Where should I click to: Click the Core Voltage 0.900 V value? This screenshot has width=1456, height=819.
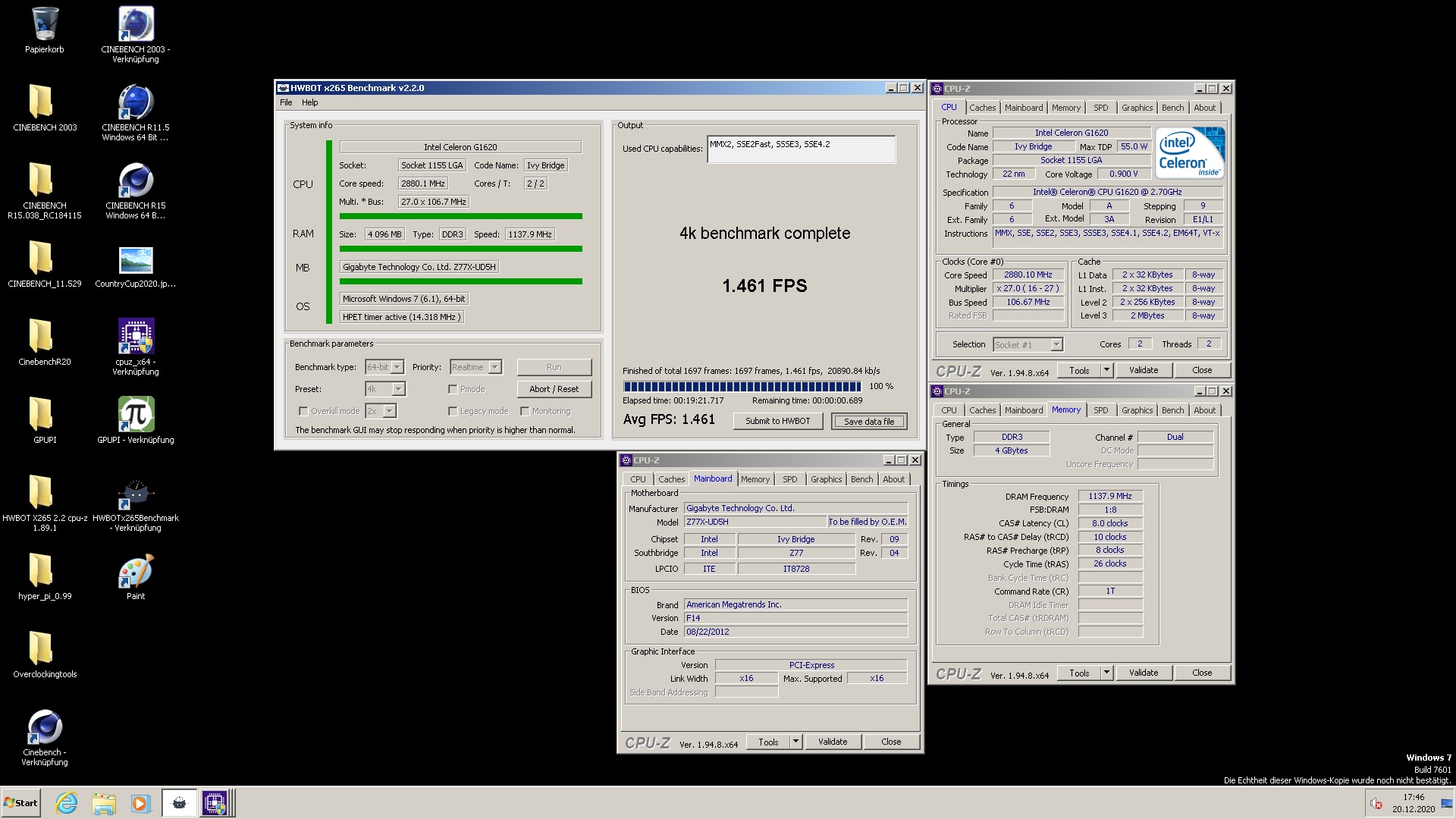(x=1123, y=174)
